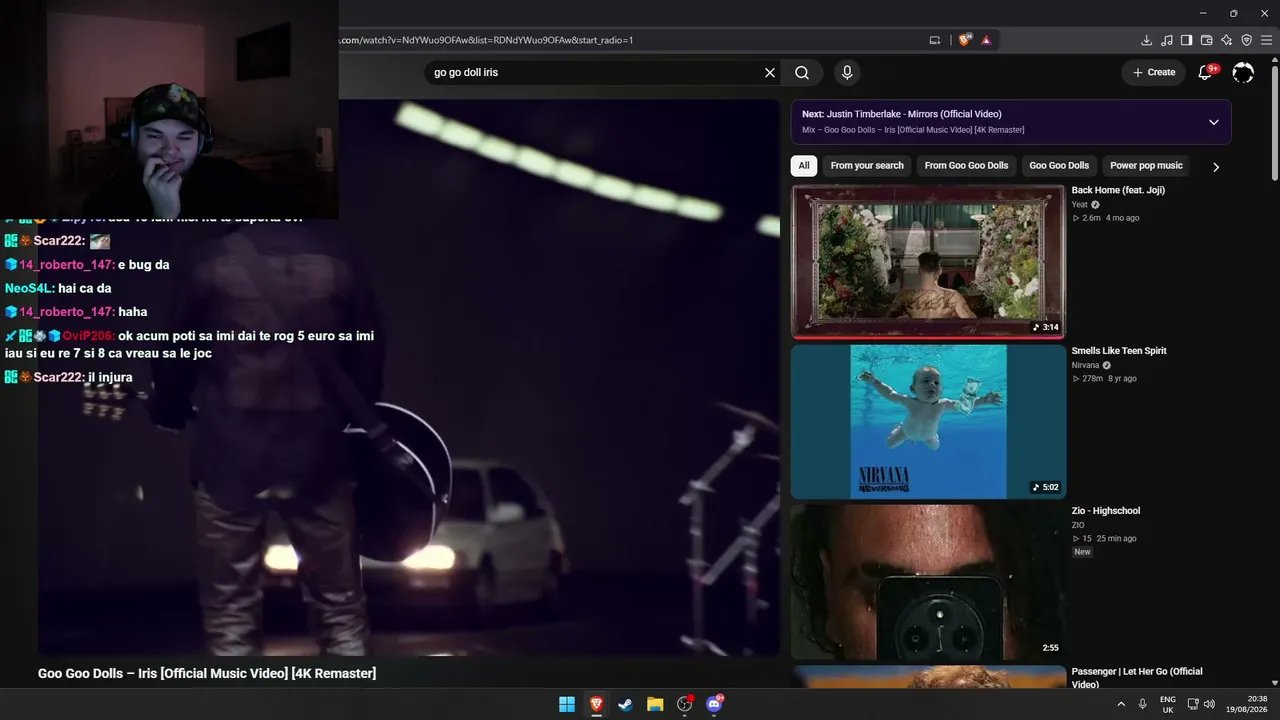Image resolution: width=1280 pixels, height=720 pixels.
Task: Click the taskbar microphone tray icon
Action: point(1142,704)
